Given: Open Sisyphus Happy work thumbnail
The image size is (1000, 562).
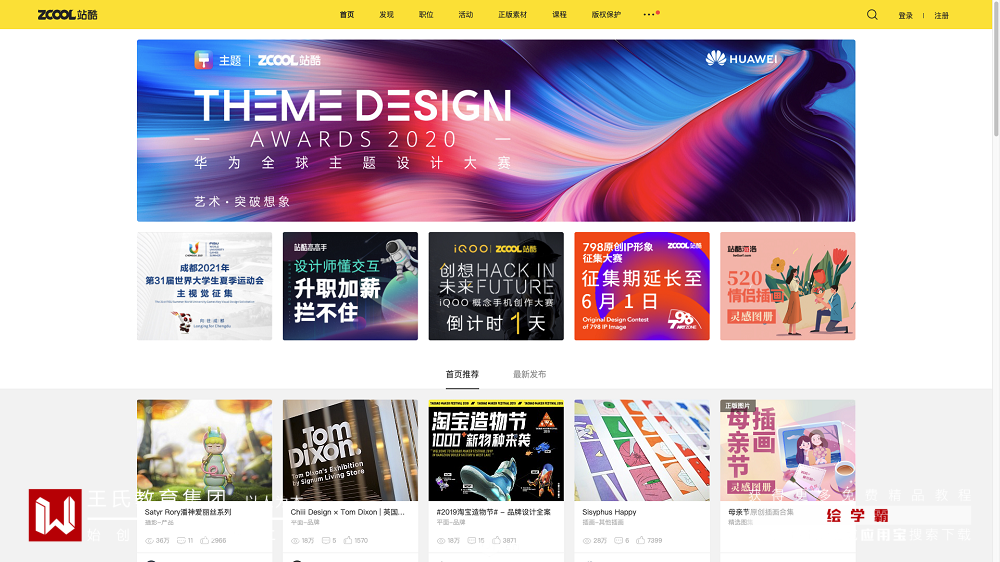Looking at the screenshot, I should (642, 450).
